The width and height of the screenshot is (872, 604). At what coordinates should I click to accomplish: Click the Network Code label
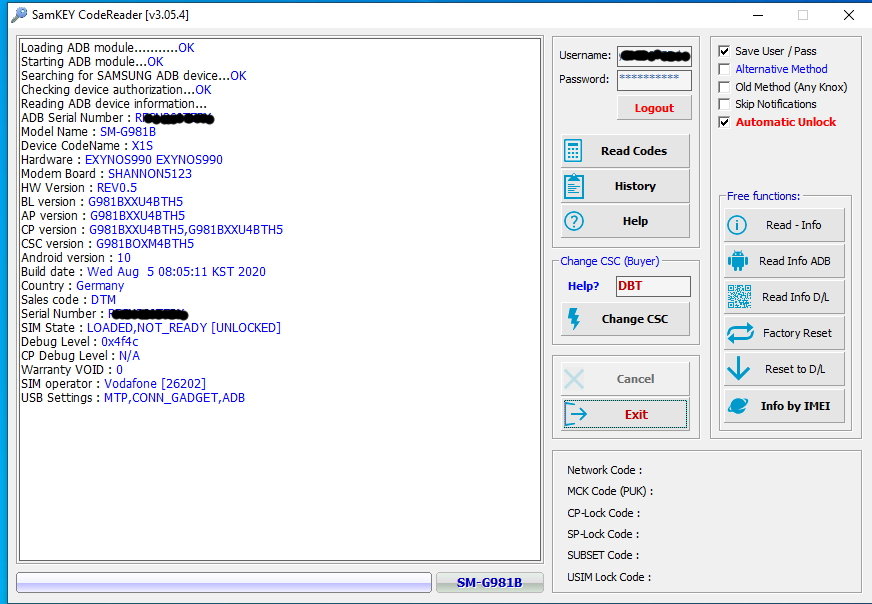(x=605, y=470)
